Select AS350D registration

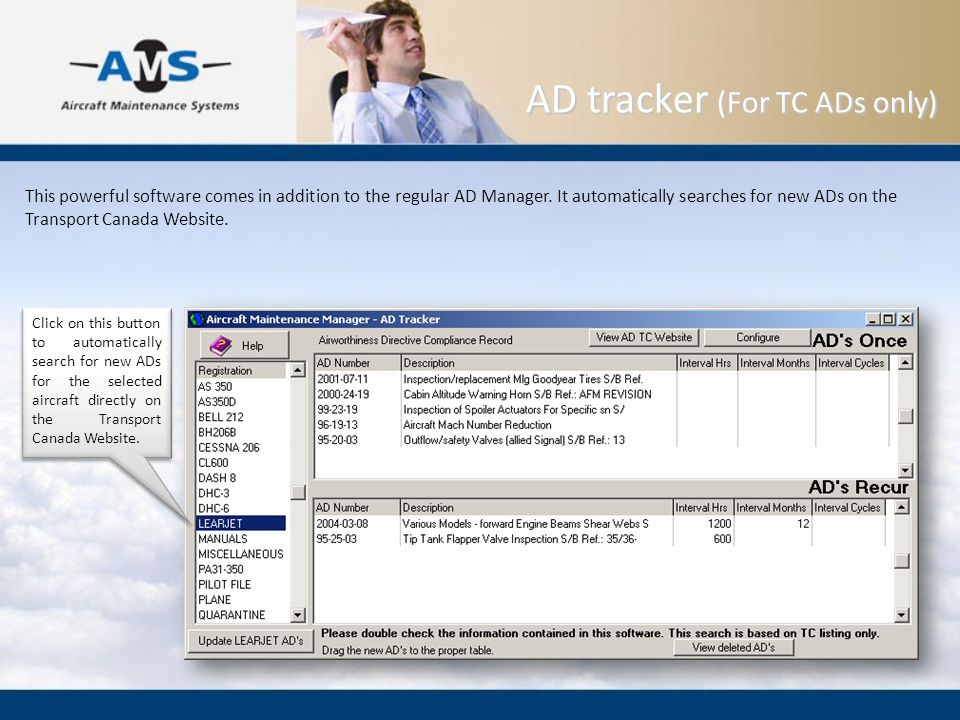click(217, 402)
